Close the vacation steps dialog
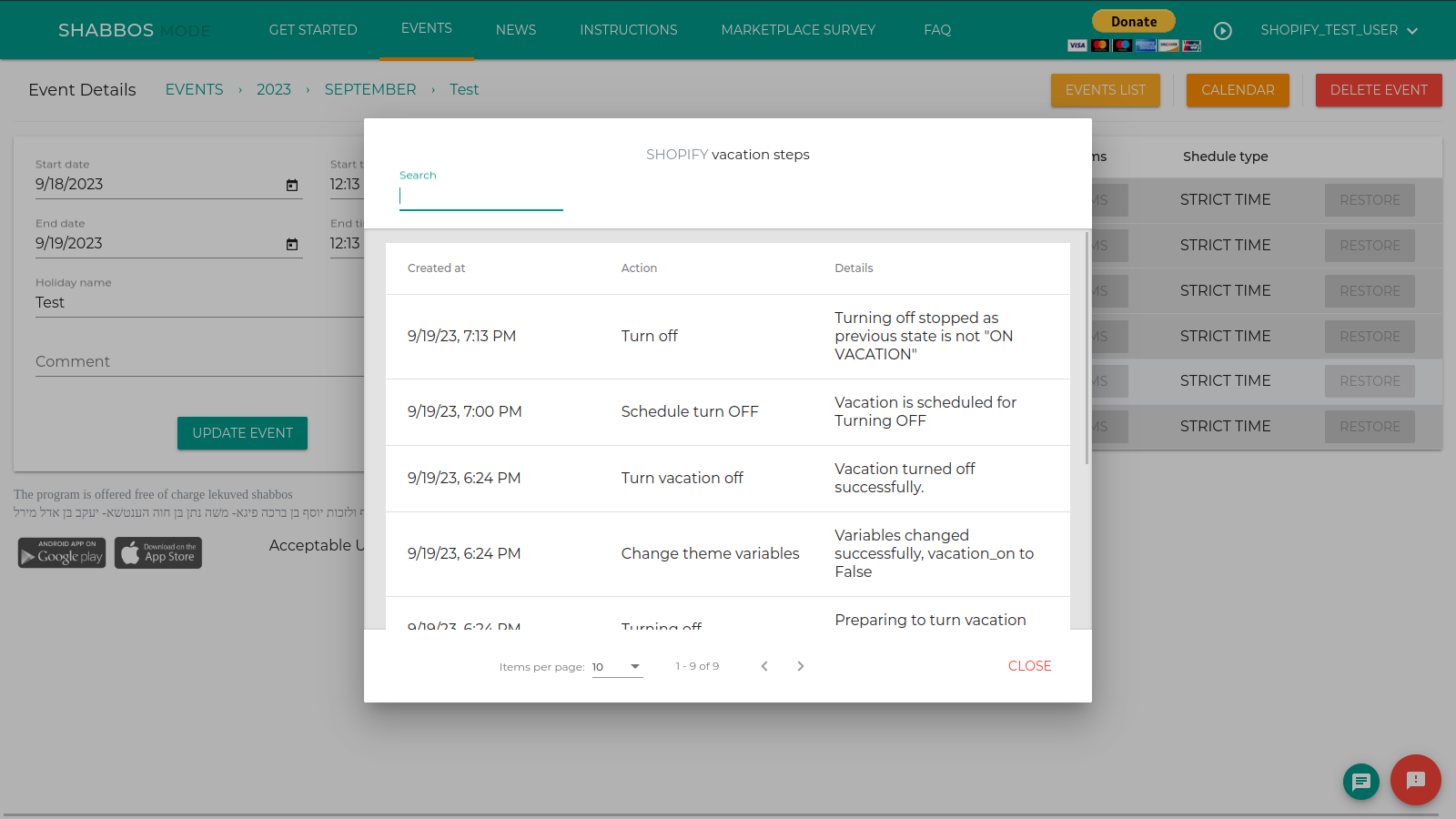Image resolution: width=1456 pixels, height=819 pixels. [1029, 666]
